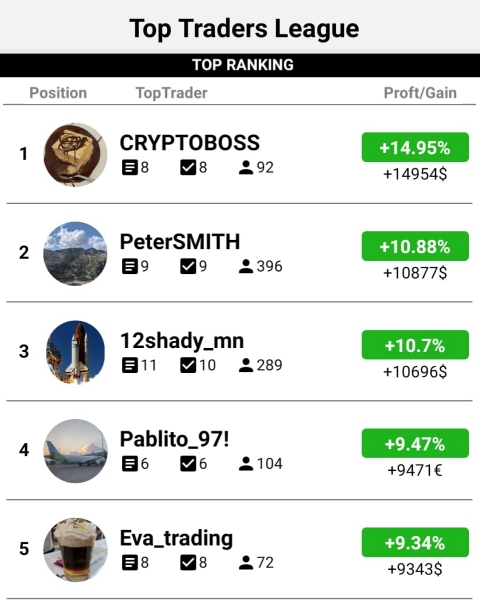
Task: Open Eva_trading trader name
Action: pyautogui.click(x=176, y=538)
